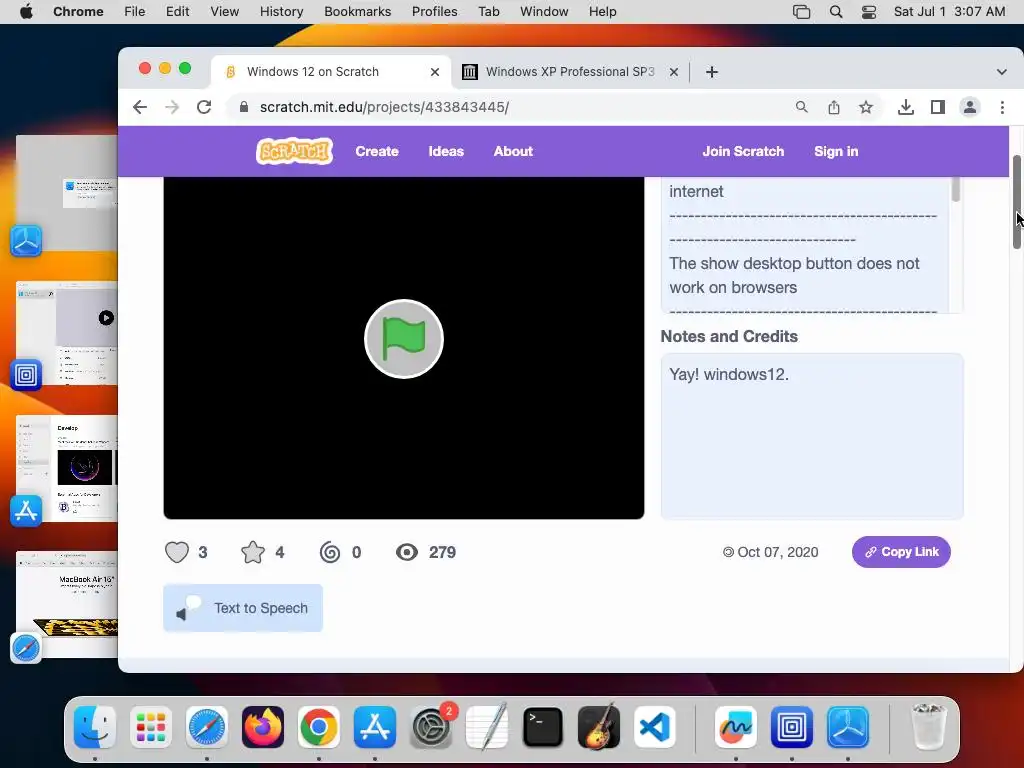The image size is (1024, 768).
Task: Open the Ideas page
Action: (x=446, y=151)
